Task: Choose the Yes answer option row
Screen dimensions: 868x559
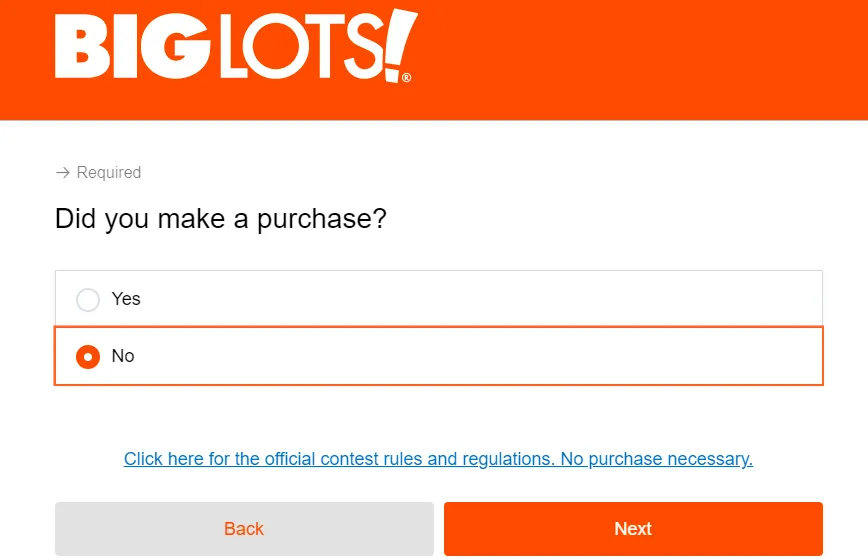Action: (450, 298)
